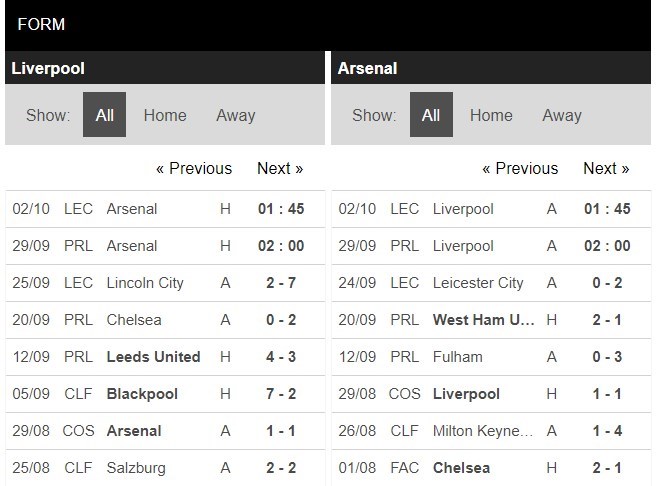Screen dimensions: 656x486
Task: Open the Fulham opponent link
Action: click(458, 357)
